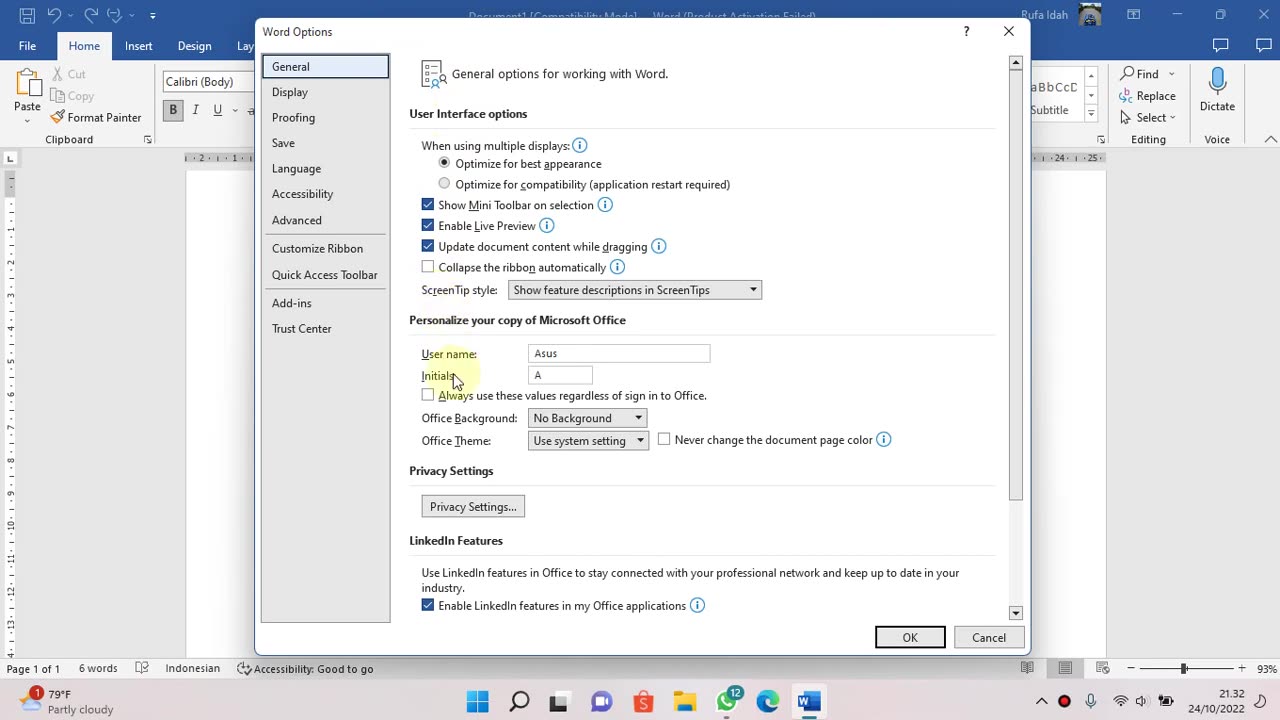The height and width of the screenshot is (720, 1280).
Task: Toggle Italic formatting in the ribbon
Action: coord(195,110)
